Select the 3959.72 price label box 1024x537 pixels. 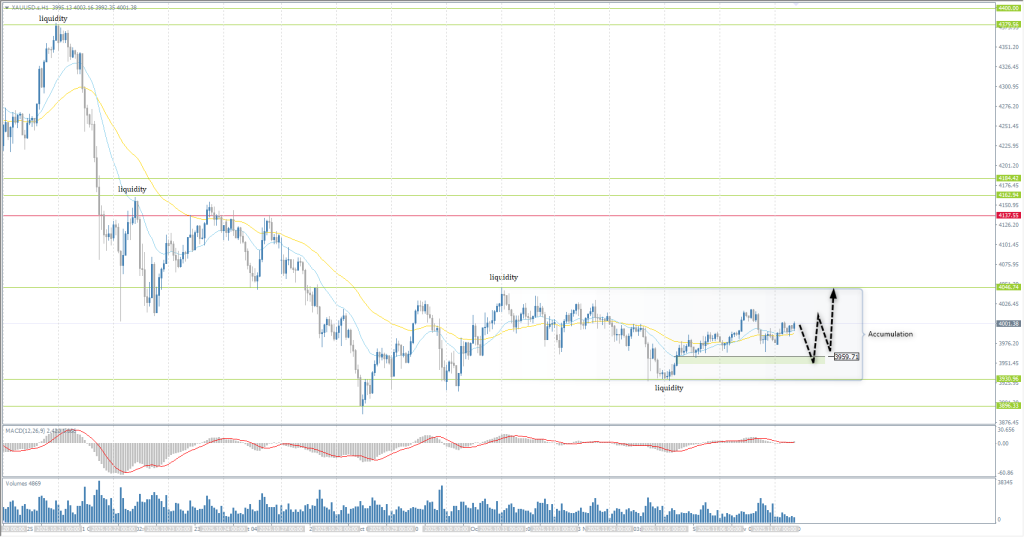(x=847, y=356)
